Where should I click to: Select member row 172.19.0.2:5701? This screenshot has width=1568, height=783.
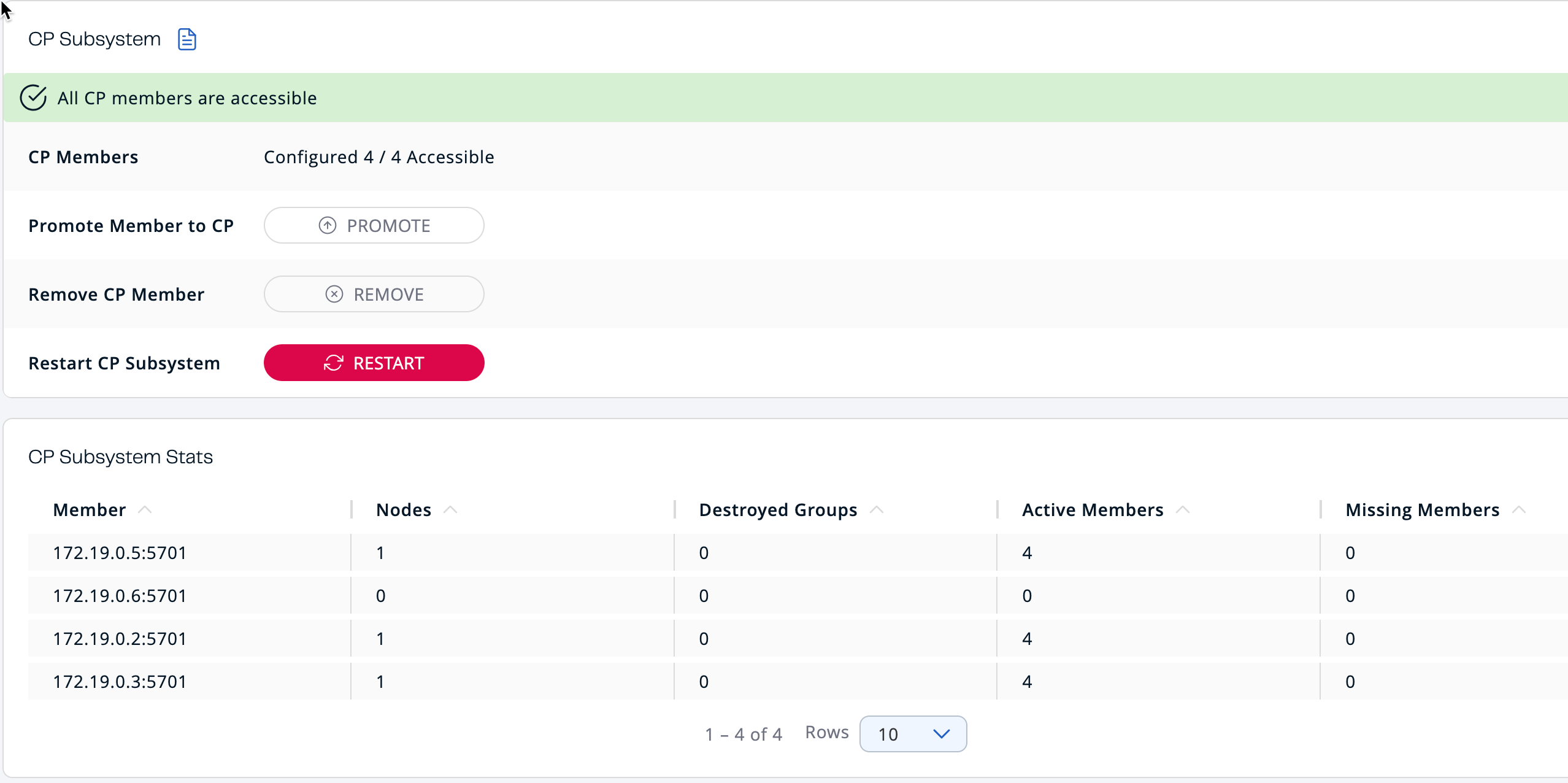120,638
